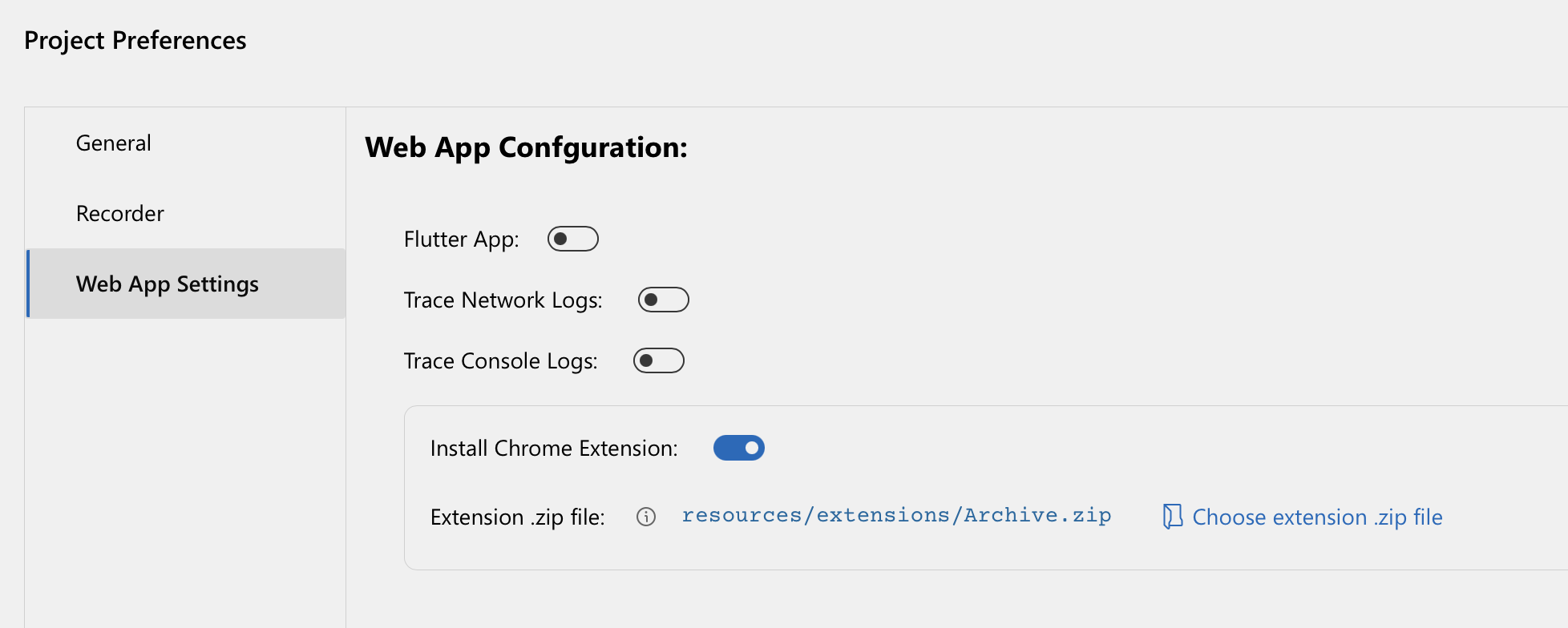Click the extension zip file info icon
The image size is (1568, 628).
tap(646, 517)
